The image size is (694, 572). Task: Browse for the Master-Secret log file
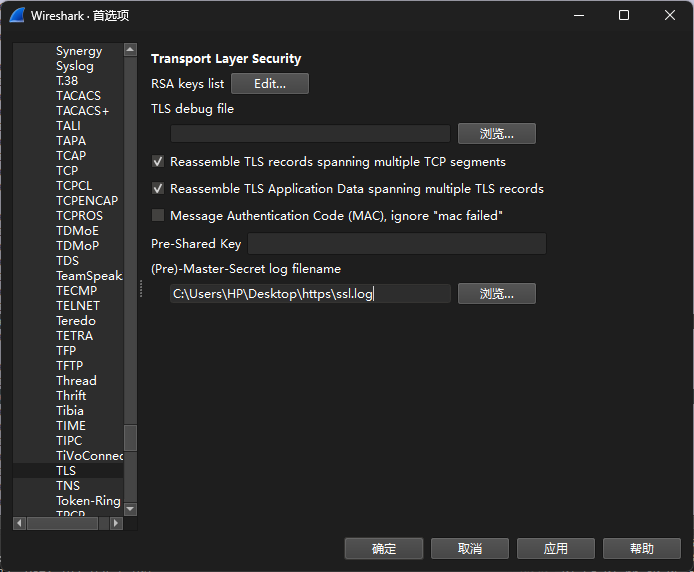(x=497, y=294)
